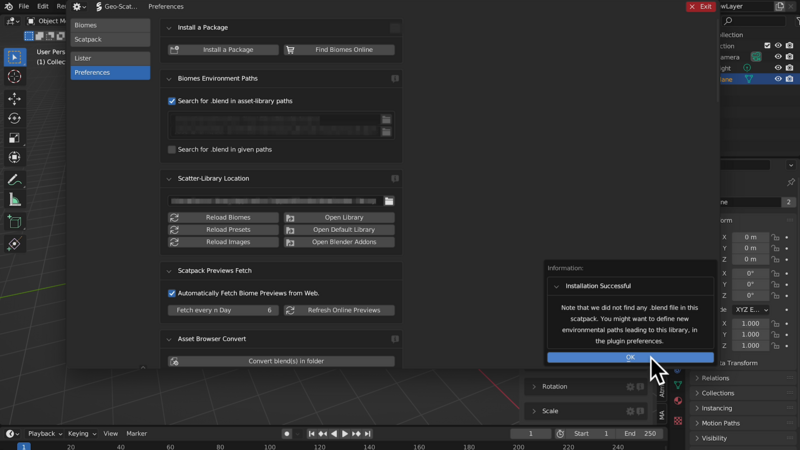
Task: Open the Blender logo menu
Action: [x=9, y=7]
